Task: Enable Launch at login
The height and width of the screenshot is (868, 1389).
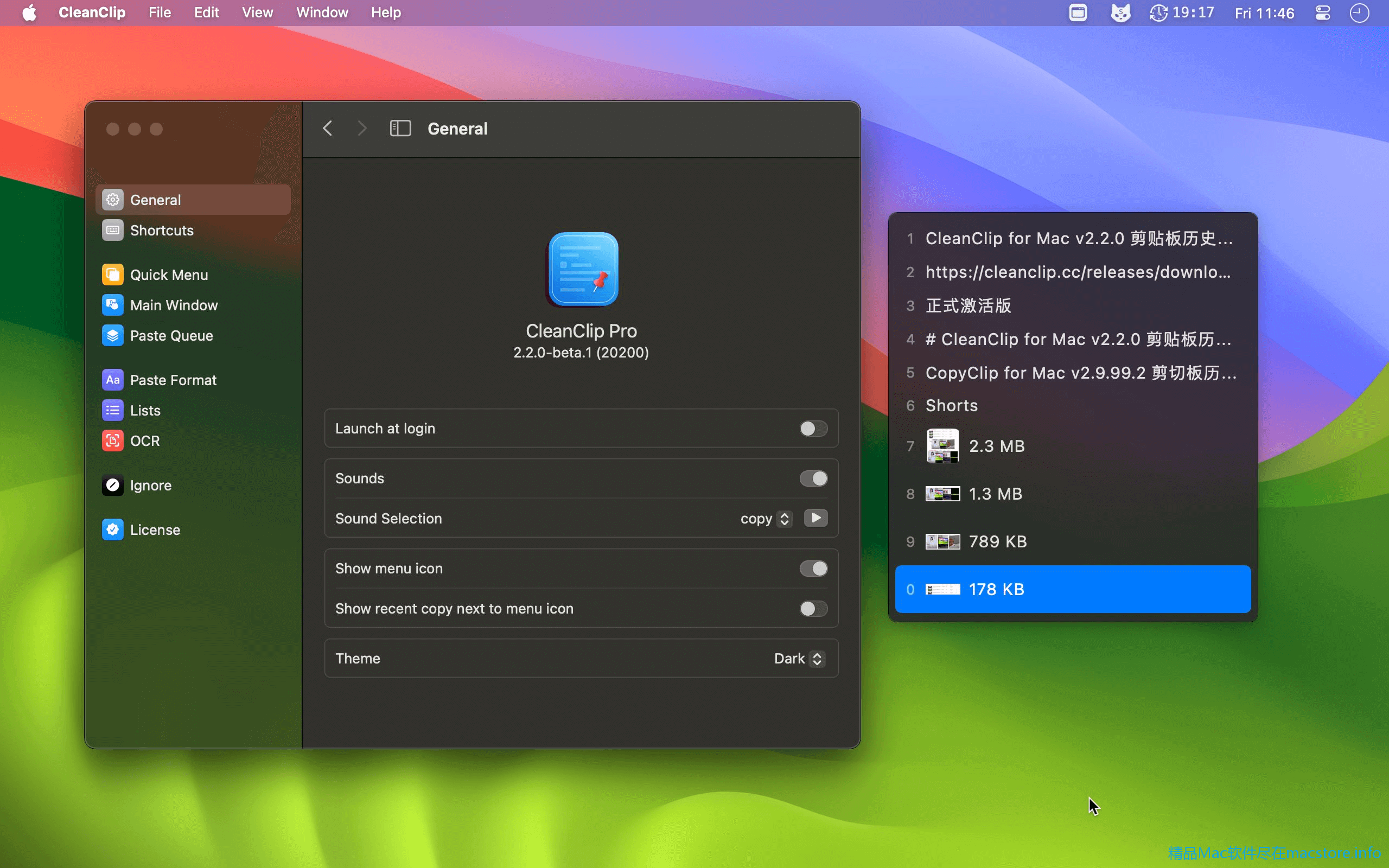Action: [x=813, y=428]
